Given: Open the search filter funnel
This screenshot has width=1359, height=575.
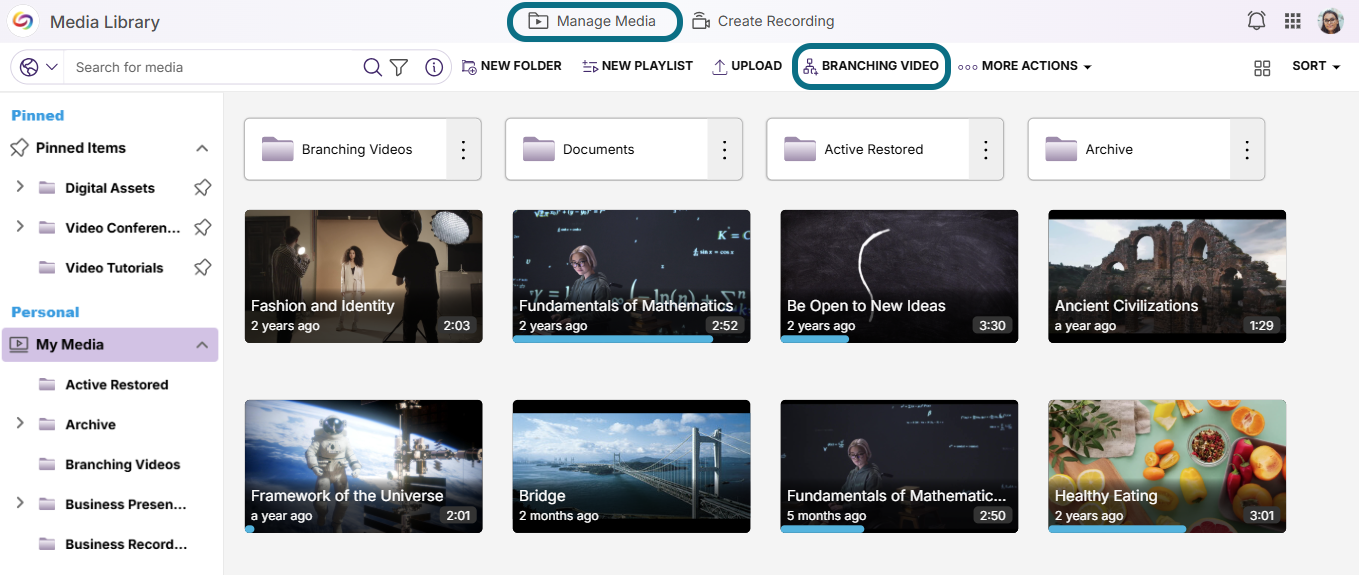Looking at the screenshot, I should (399, 67).
